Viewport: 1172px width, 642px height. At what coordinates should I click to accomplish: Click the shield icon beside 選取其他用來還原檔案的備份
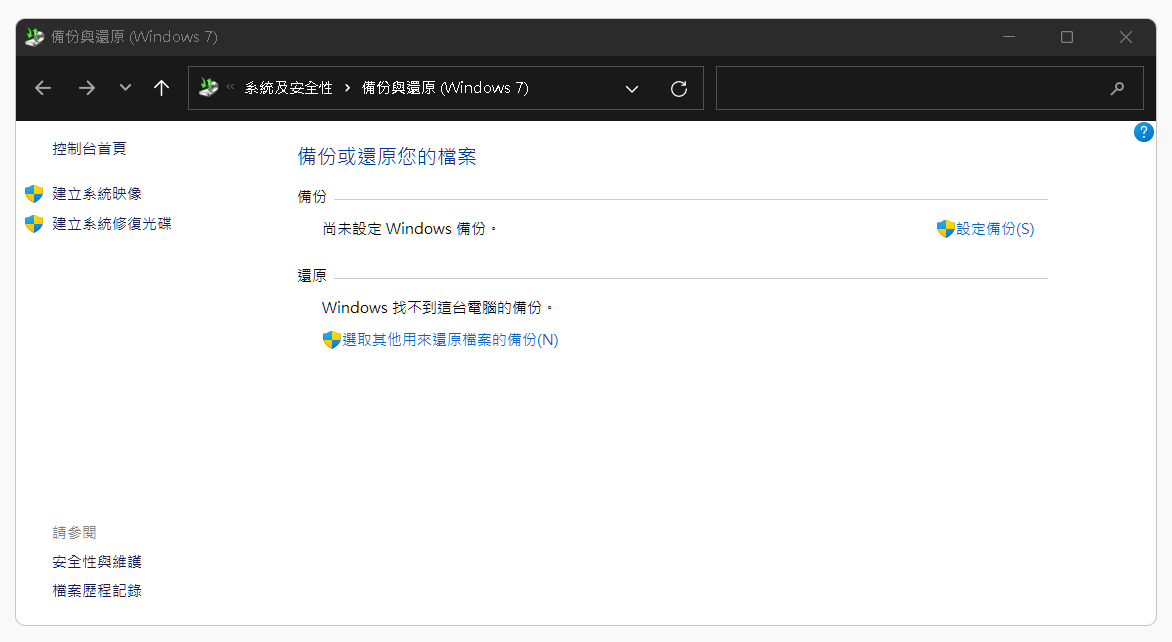pyautogui.click(x=332, y=340)
